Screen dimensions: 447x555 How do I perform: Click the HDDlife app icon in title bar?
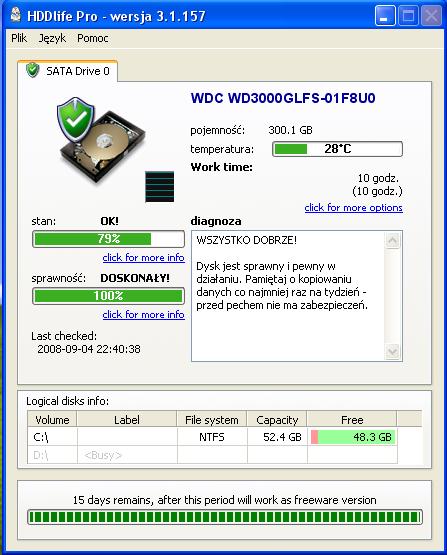point(15,15)
